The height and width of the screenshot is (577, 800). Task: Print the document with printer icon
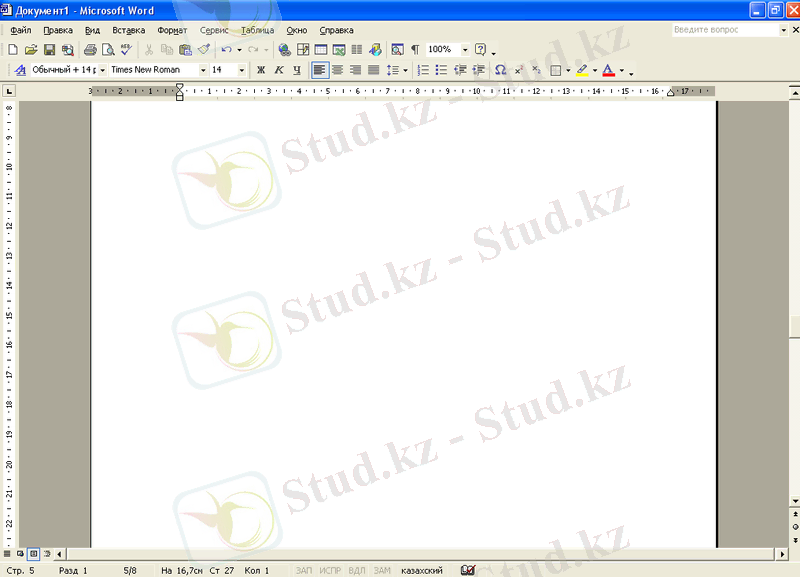(x=90, y=49)
